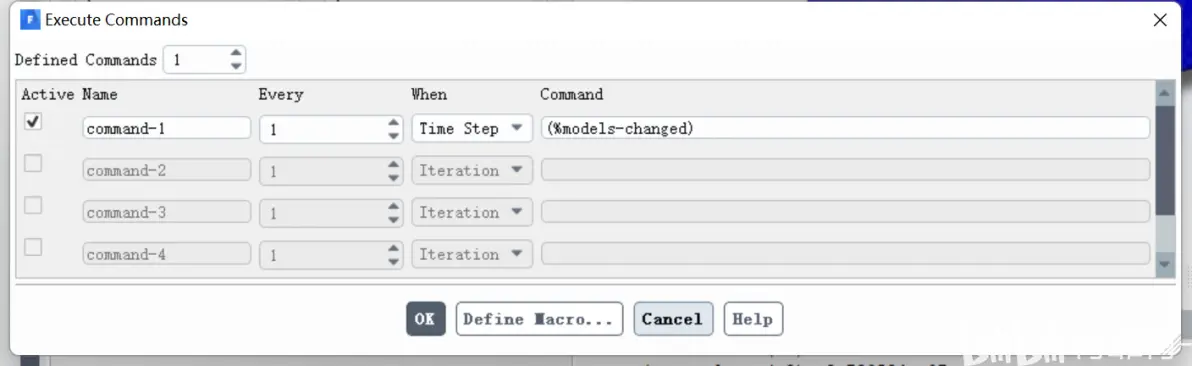
Task: Confirm with the OK button
Action: [426, 319]
